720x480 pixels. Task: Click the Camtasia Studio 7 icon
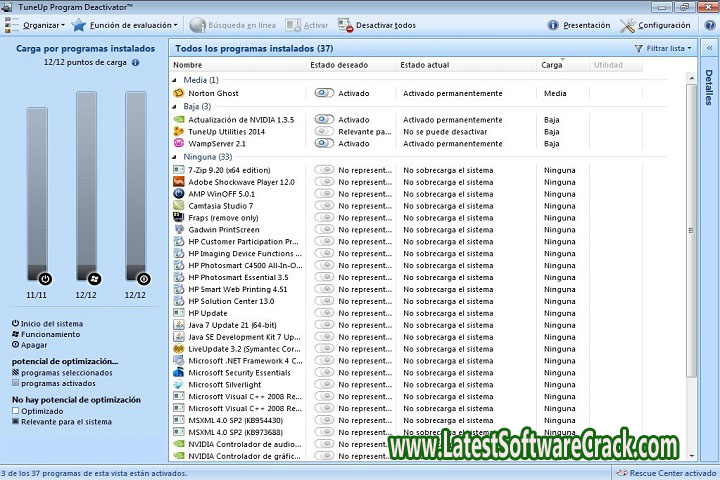tap(178, 206)
